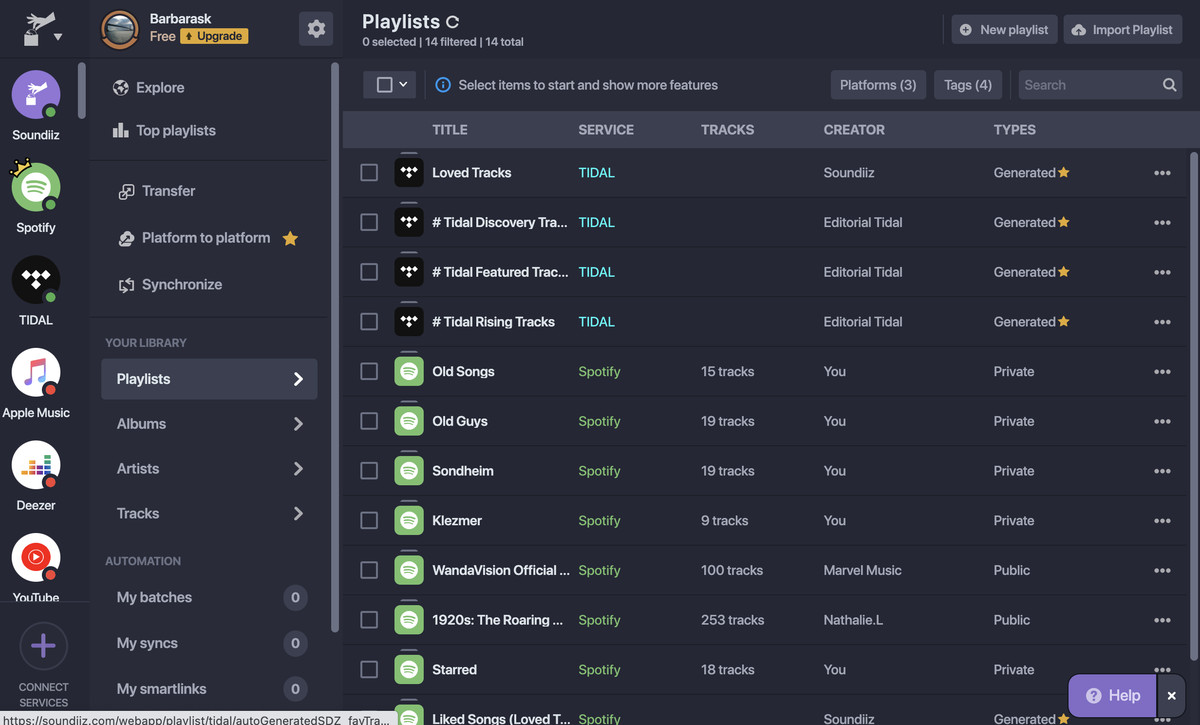
Task: Tick the checkbox for Old Guys
Action: pos(369,421)
